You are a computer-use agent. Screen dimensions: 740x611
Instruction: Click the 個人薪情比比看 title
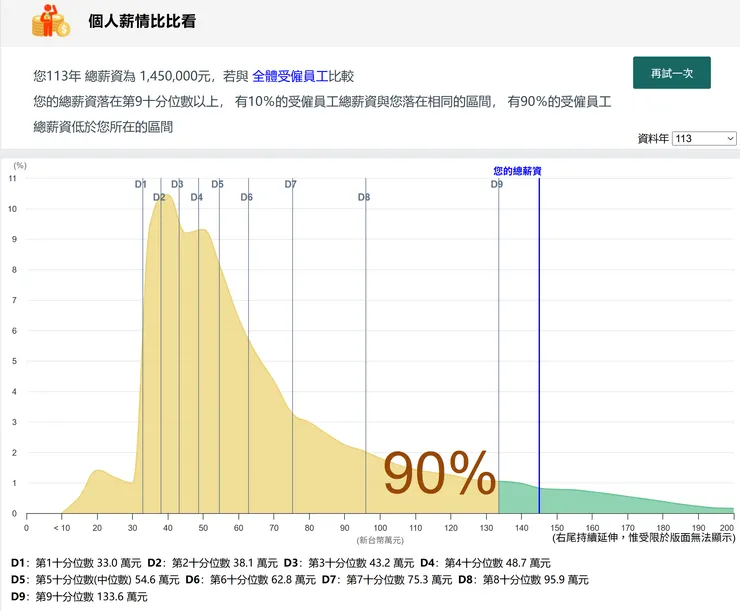pyautogui.click(x=142, y=21)
